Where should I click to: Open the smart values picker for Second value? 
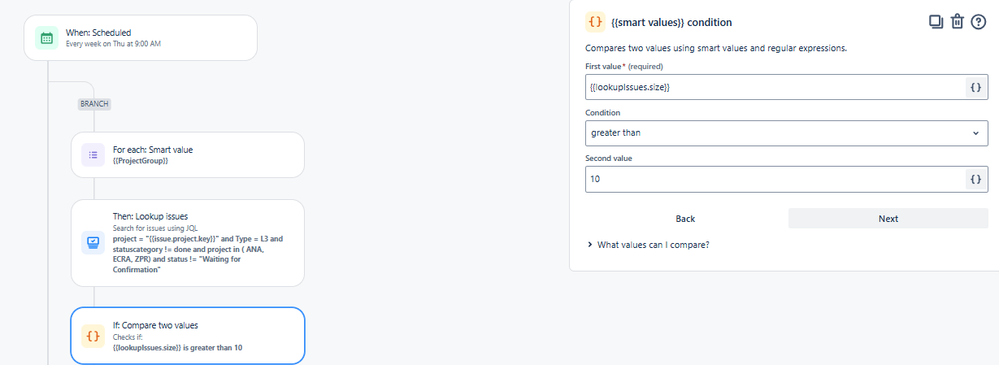[975, 180]
